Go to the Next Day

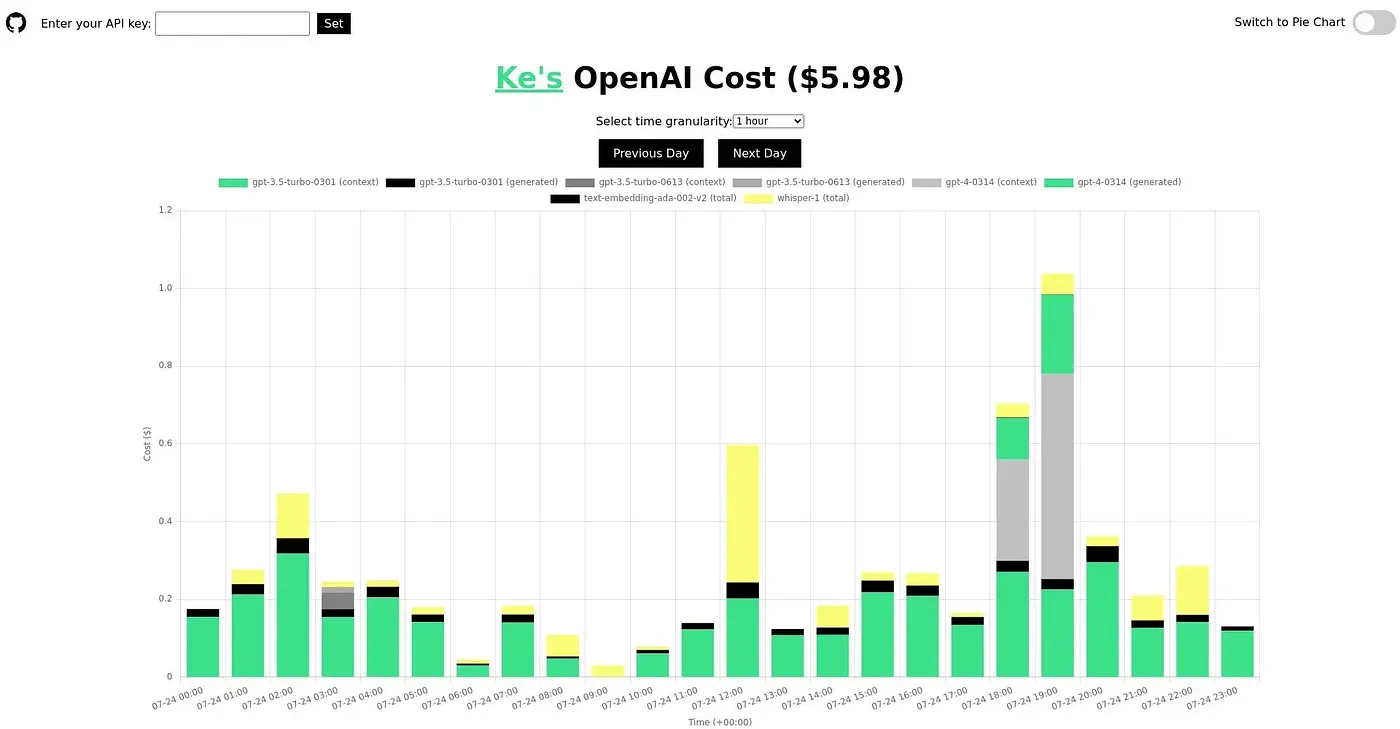[x=760, y=153]
